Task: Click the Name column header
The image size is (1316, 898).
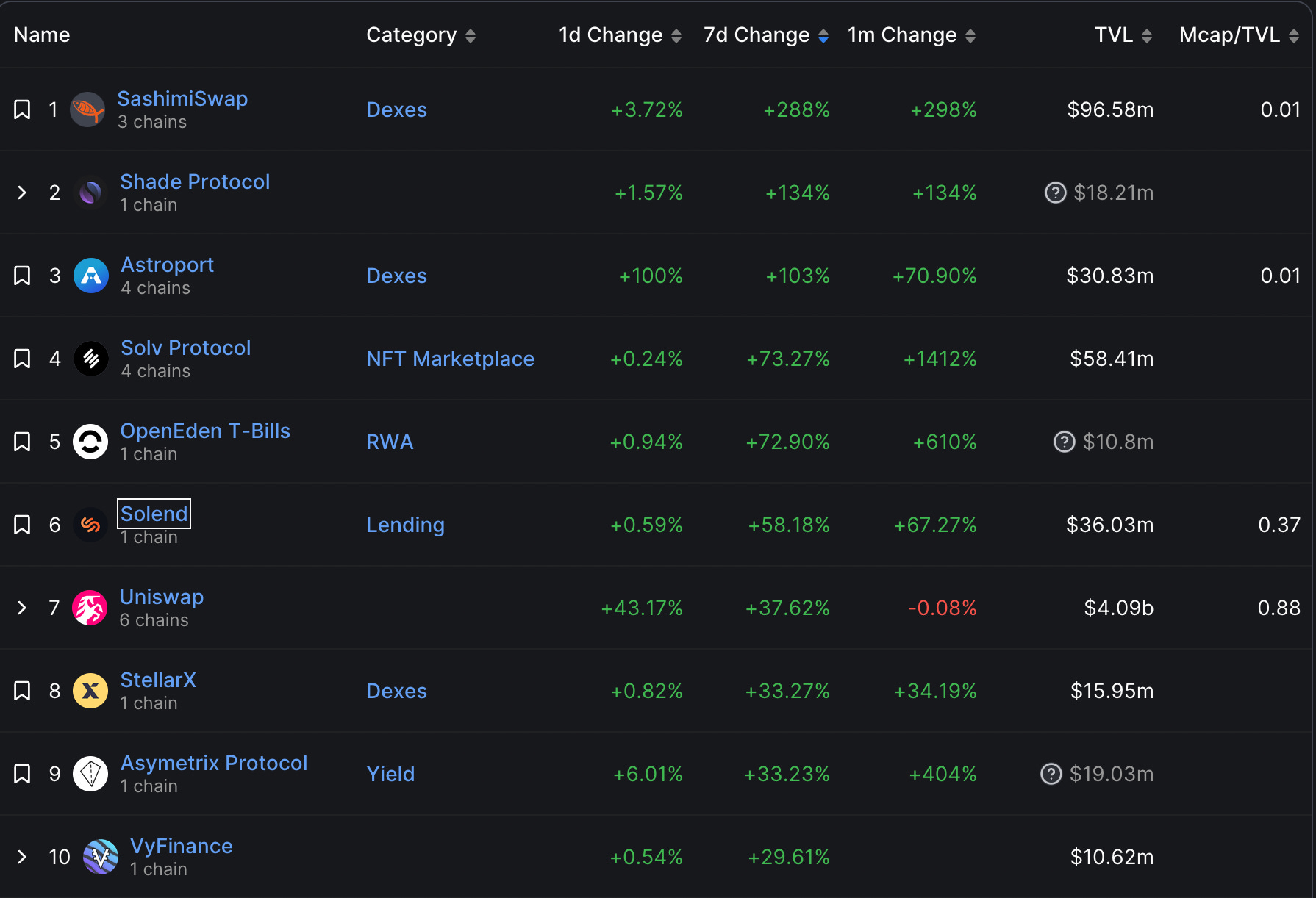Action: 42,35
